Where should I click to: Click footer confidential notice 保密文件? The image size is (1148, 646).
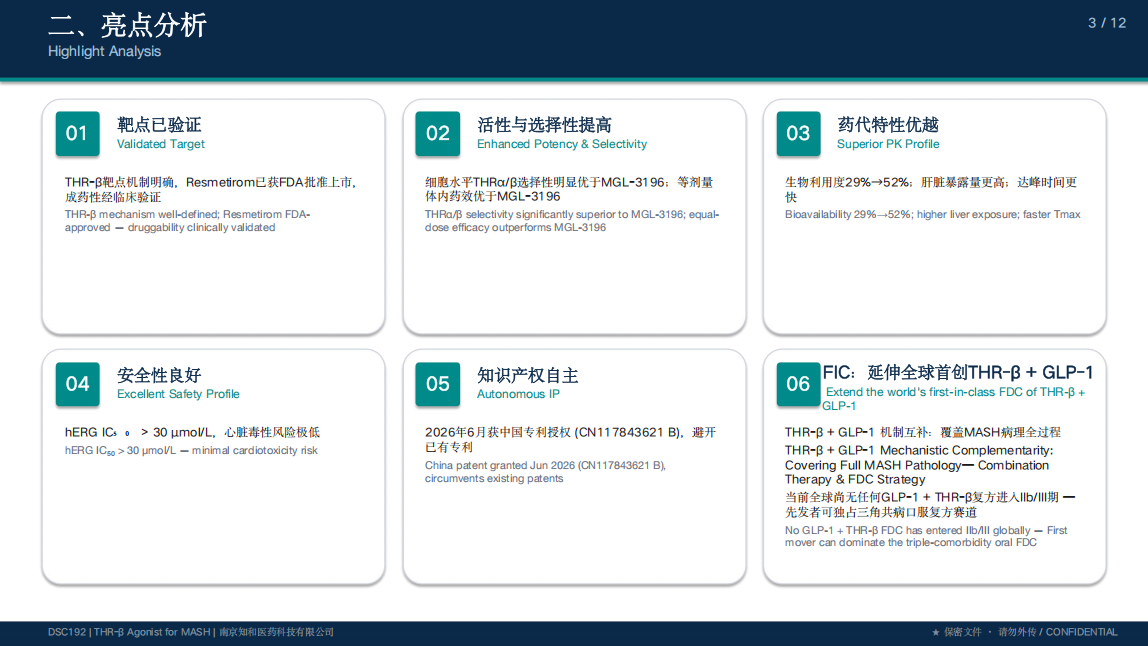click(x=1025, y=632)
